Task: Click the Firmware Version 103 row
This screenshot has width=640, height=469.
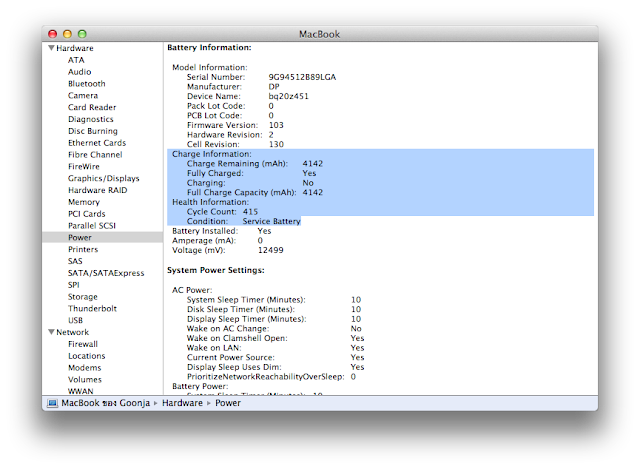Action: [x=235, y=125]
